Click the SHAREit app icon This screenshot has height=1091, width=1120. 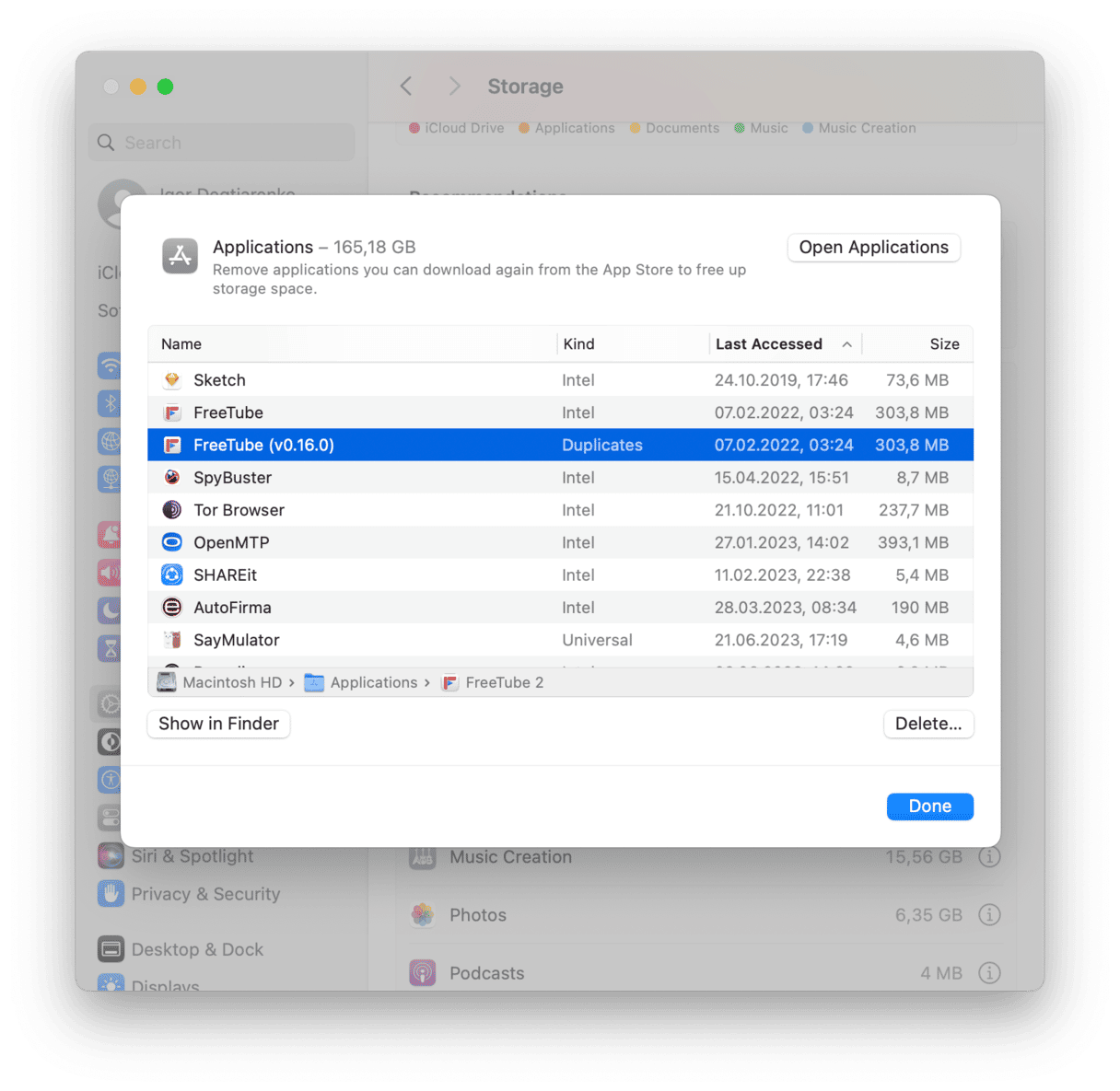172,575
